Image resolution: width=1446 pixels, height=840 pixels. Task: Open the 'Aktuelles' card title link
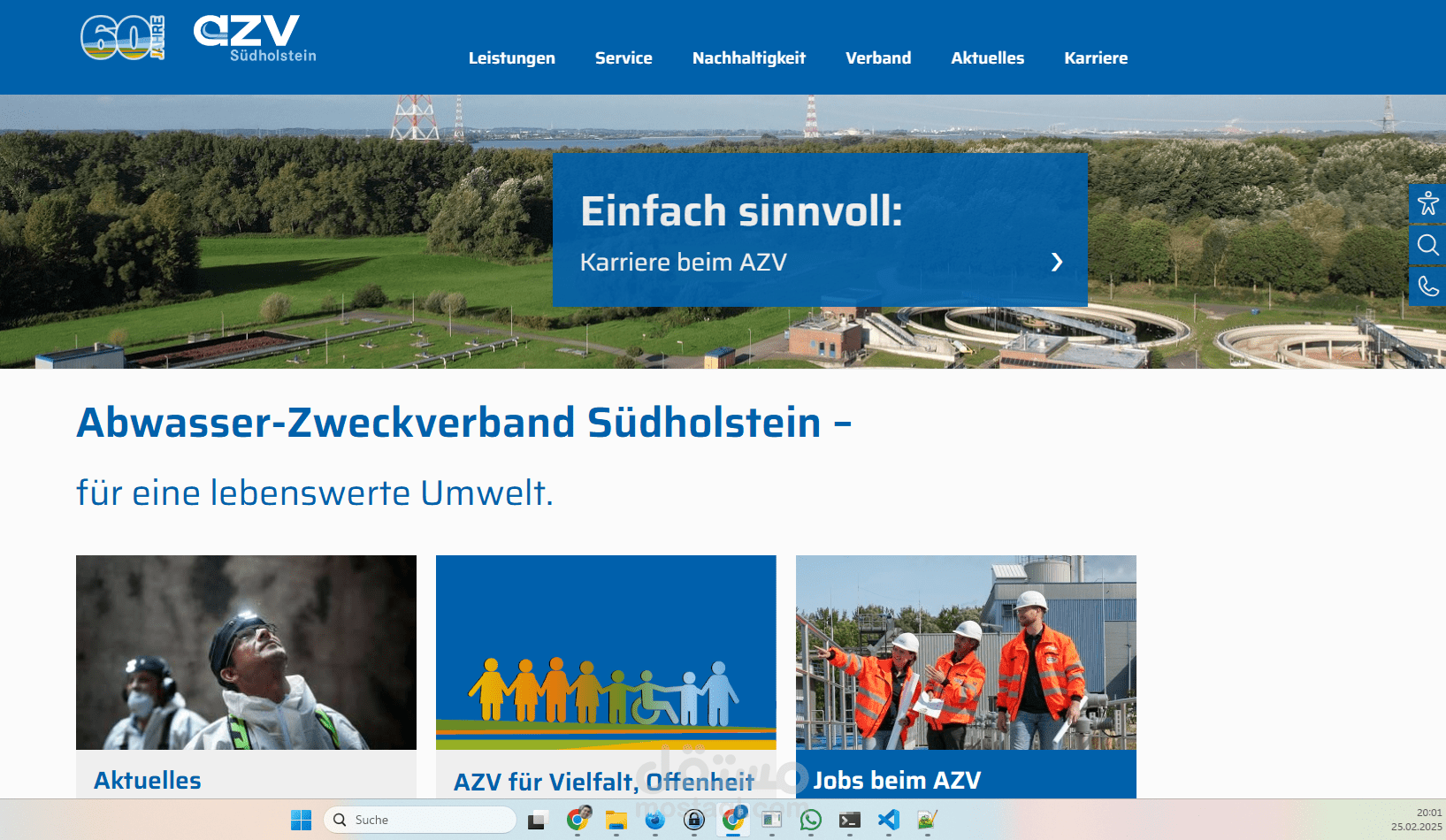(x=148, y=781)
